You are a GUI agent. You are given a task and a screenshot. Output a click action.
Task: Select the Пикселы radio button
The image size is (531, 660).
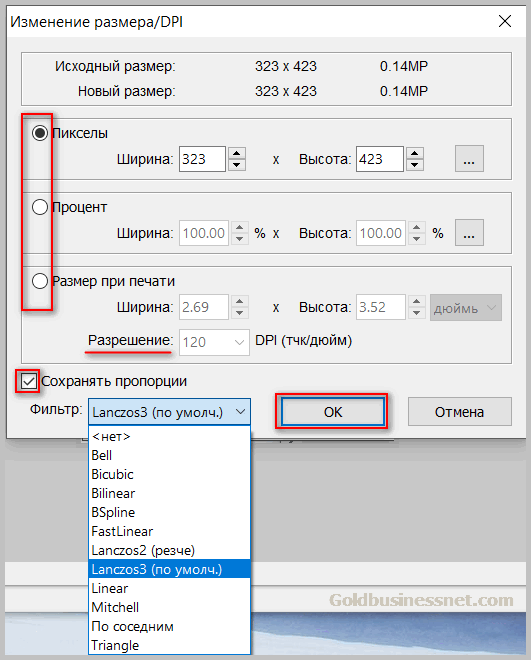coord(40,133)
